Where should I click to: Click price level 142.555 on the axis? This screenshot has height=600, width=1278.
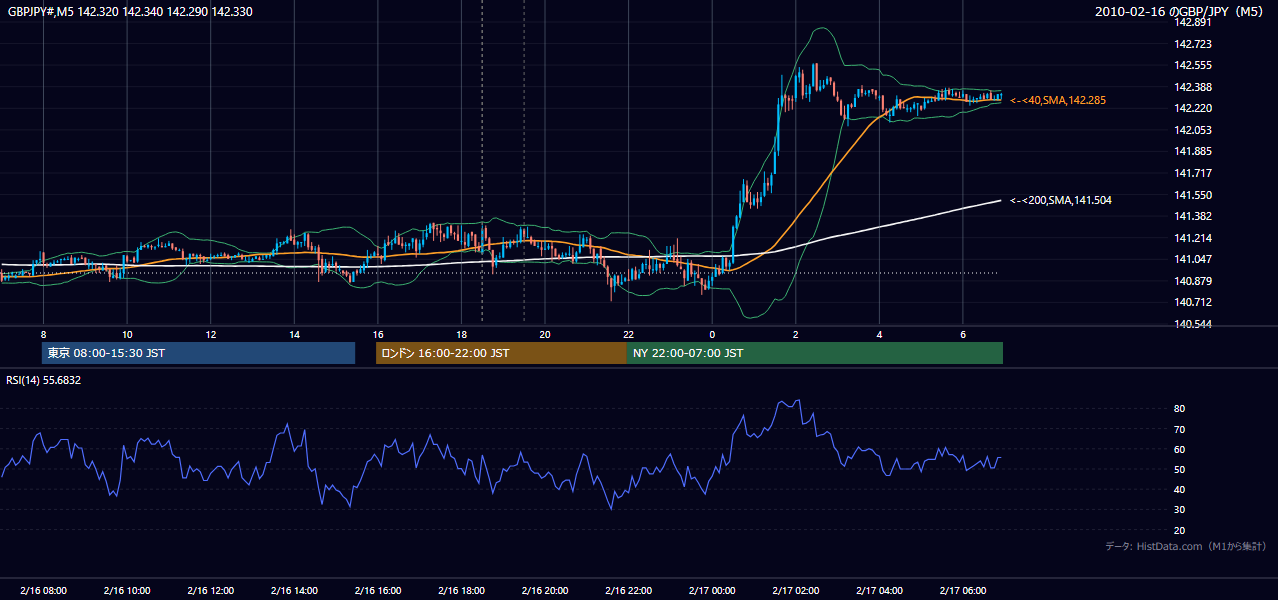[x=1192, y=65]
